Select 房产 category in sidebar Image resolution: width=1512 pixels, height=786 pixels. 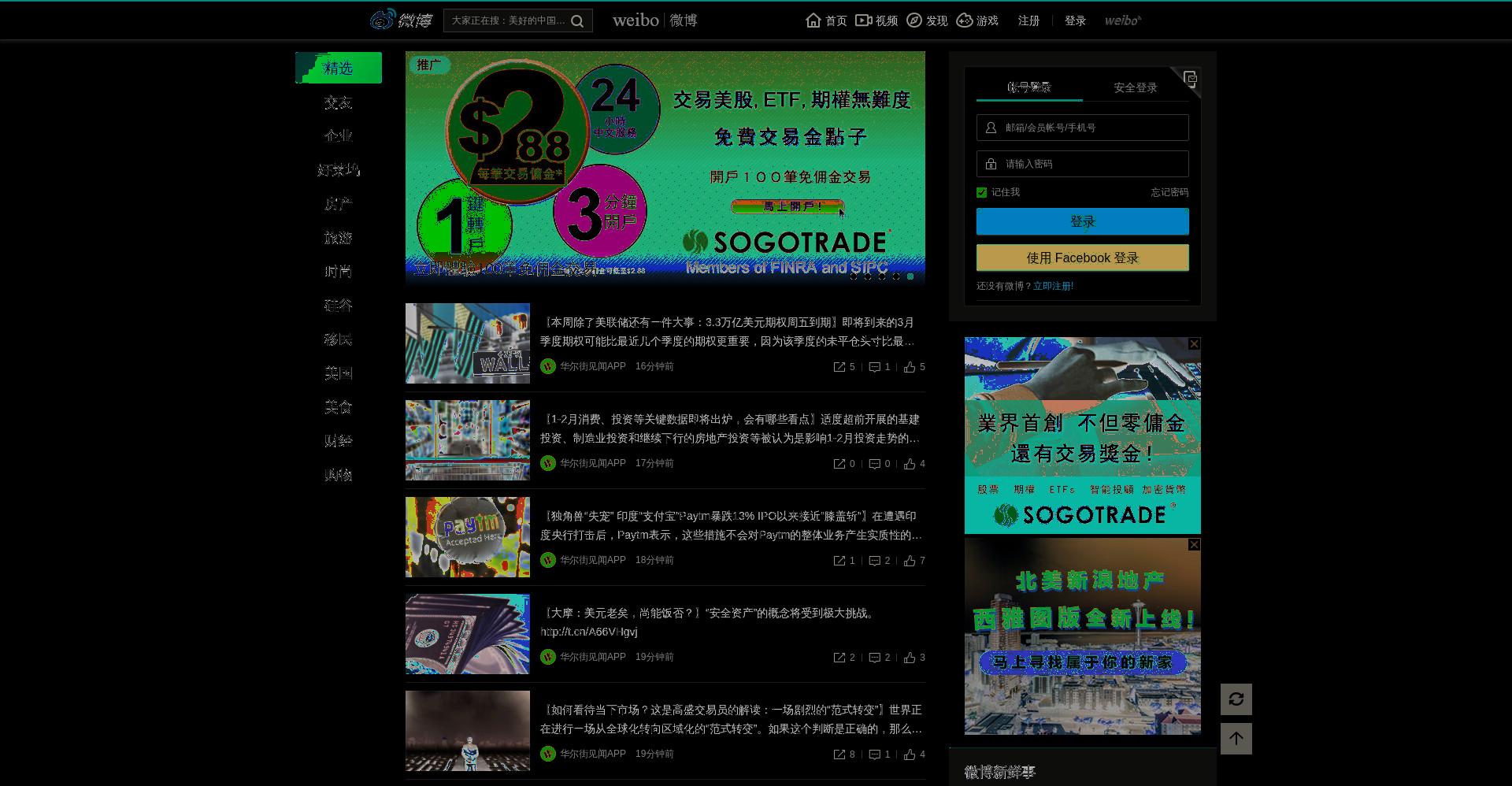(339, 204)
